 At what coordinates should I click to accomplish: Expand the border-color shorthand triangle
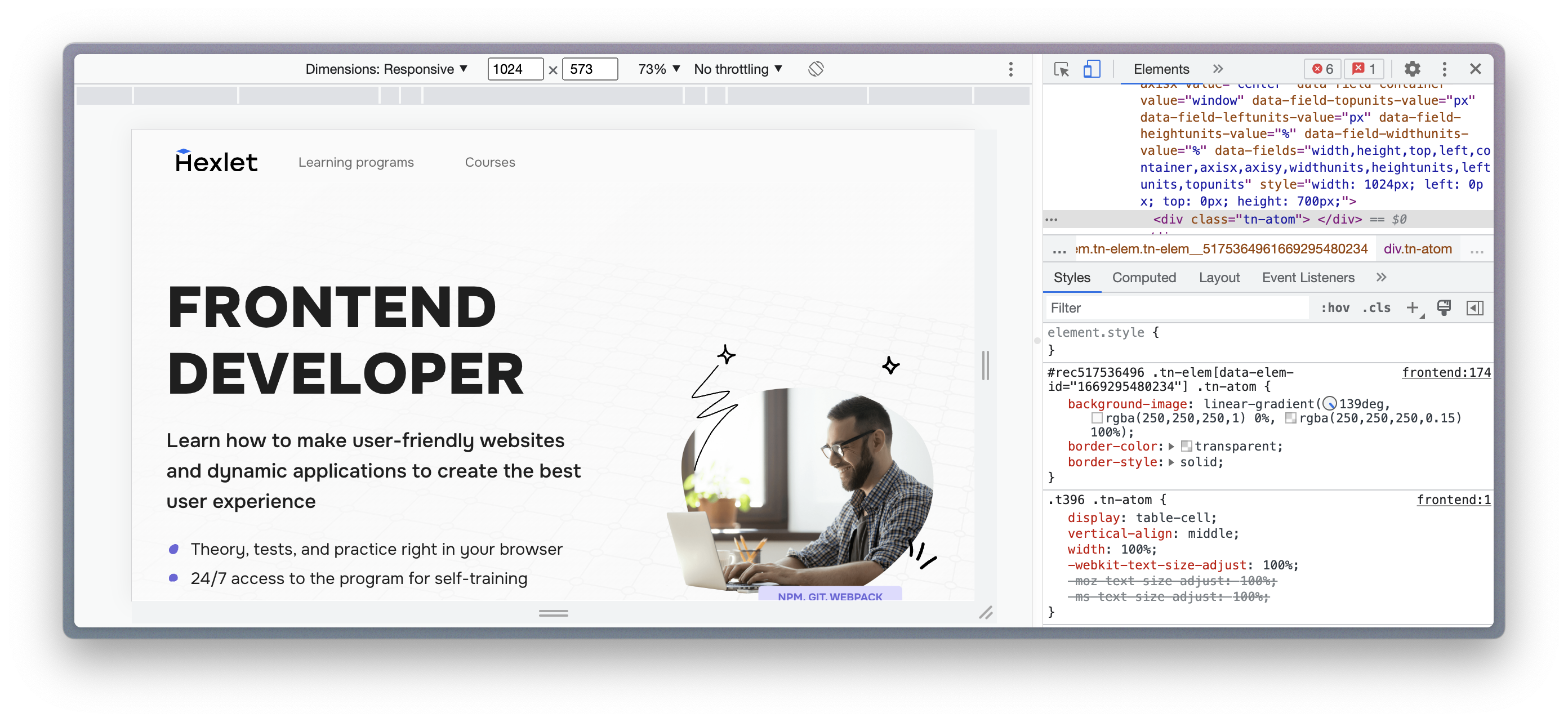[1171, 446]
